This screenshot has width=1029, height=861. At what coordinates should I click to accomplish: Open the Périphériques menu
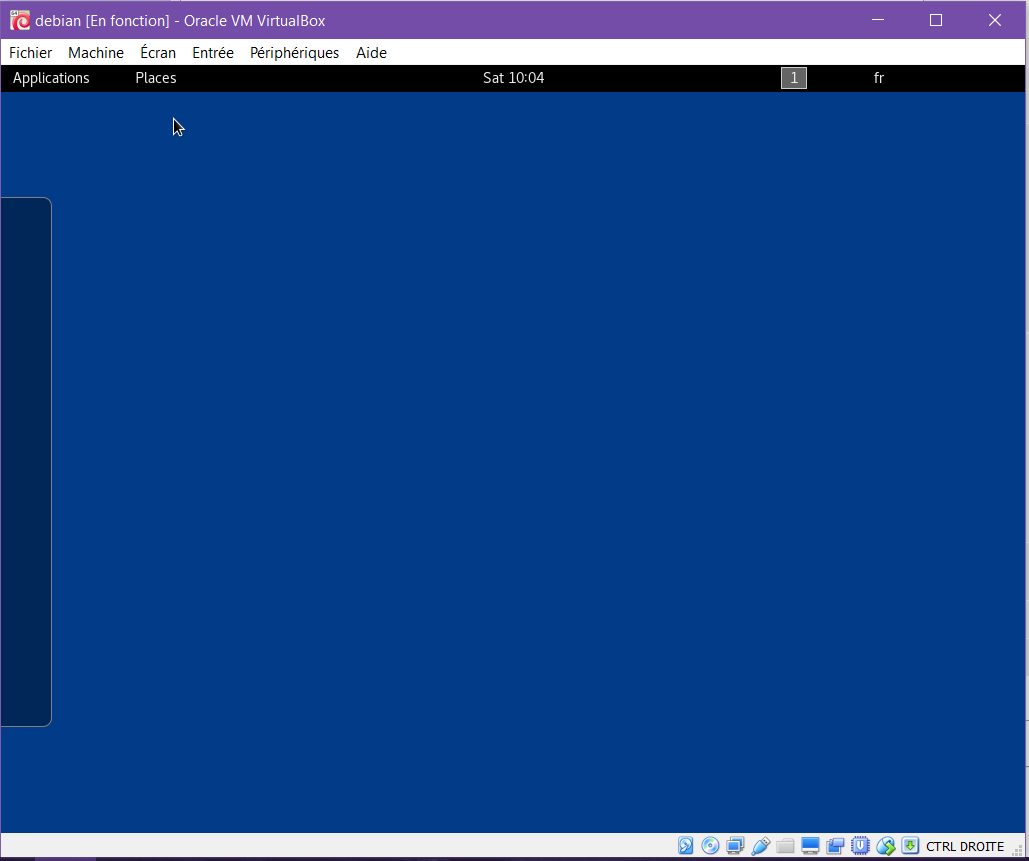click(x=294, y=52)
